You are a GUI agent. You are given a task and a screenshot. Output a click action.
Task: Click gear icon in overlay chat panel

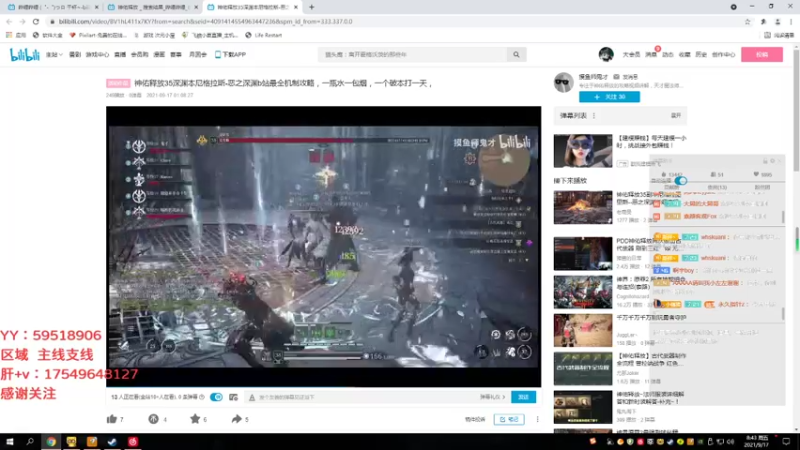[x=772, y=161]
